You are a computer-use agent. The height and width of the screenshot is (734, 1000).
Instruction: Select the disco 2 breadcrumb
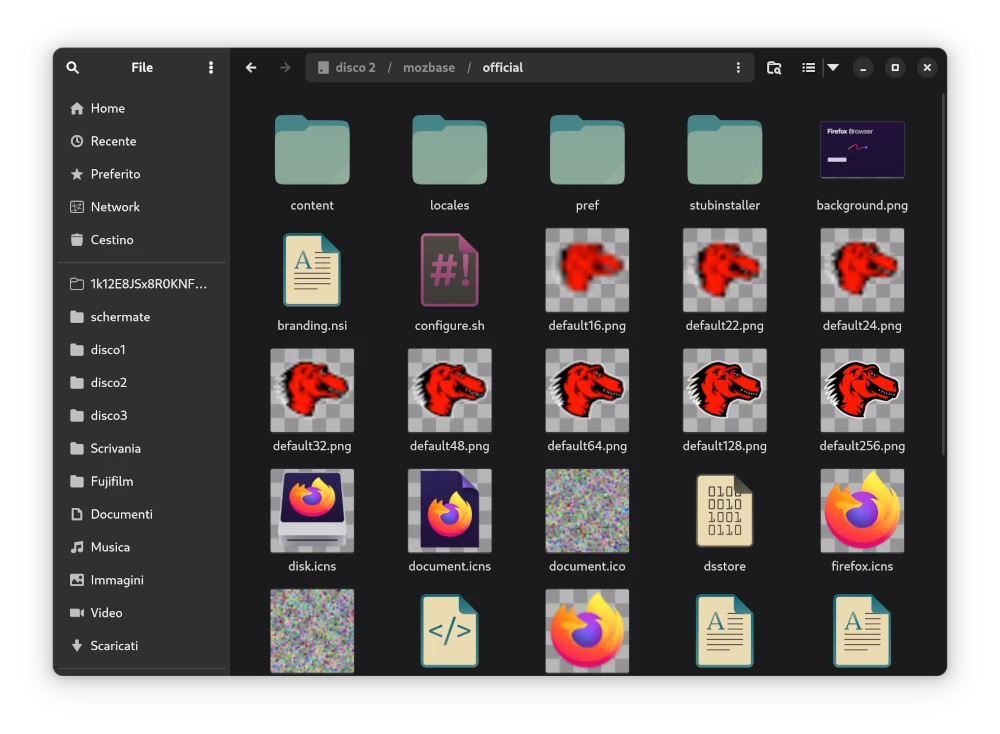click(347, 68)
